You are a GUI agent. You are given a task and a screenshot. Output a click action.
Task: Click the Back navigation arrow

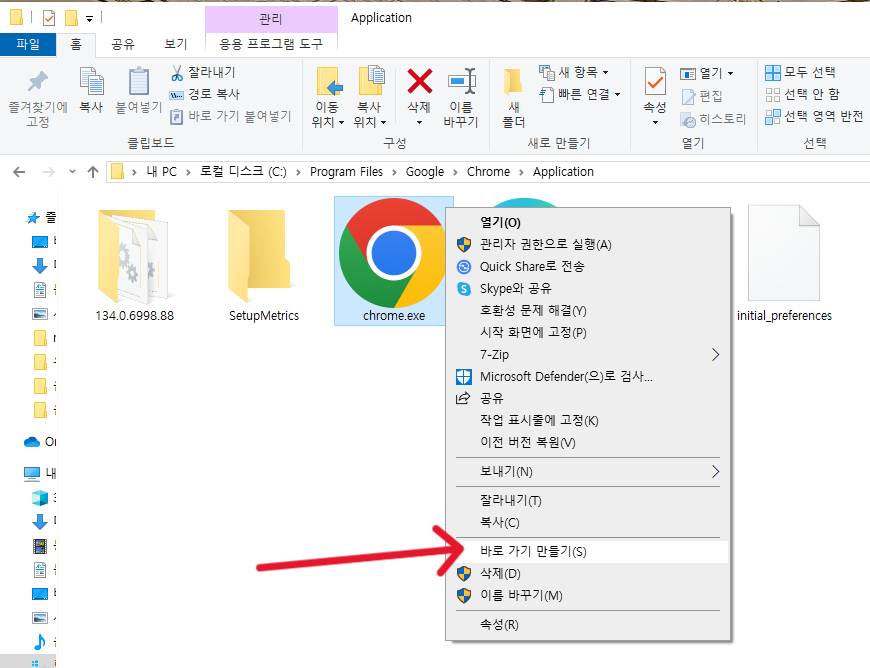(x=19, y=172)
